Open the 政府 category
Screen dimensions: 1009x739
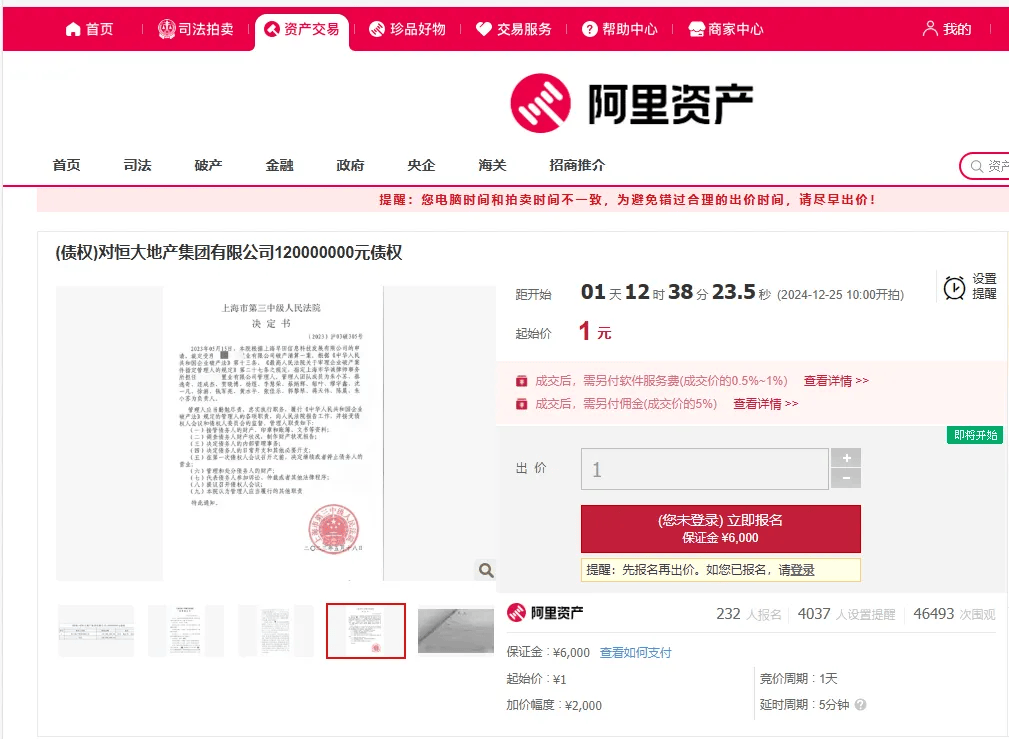[x=350, y=165]
